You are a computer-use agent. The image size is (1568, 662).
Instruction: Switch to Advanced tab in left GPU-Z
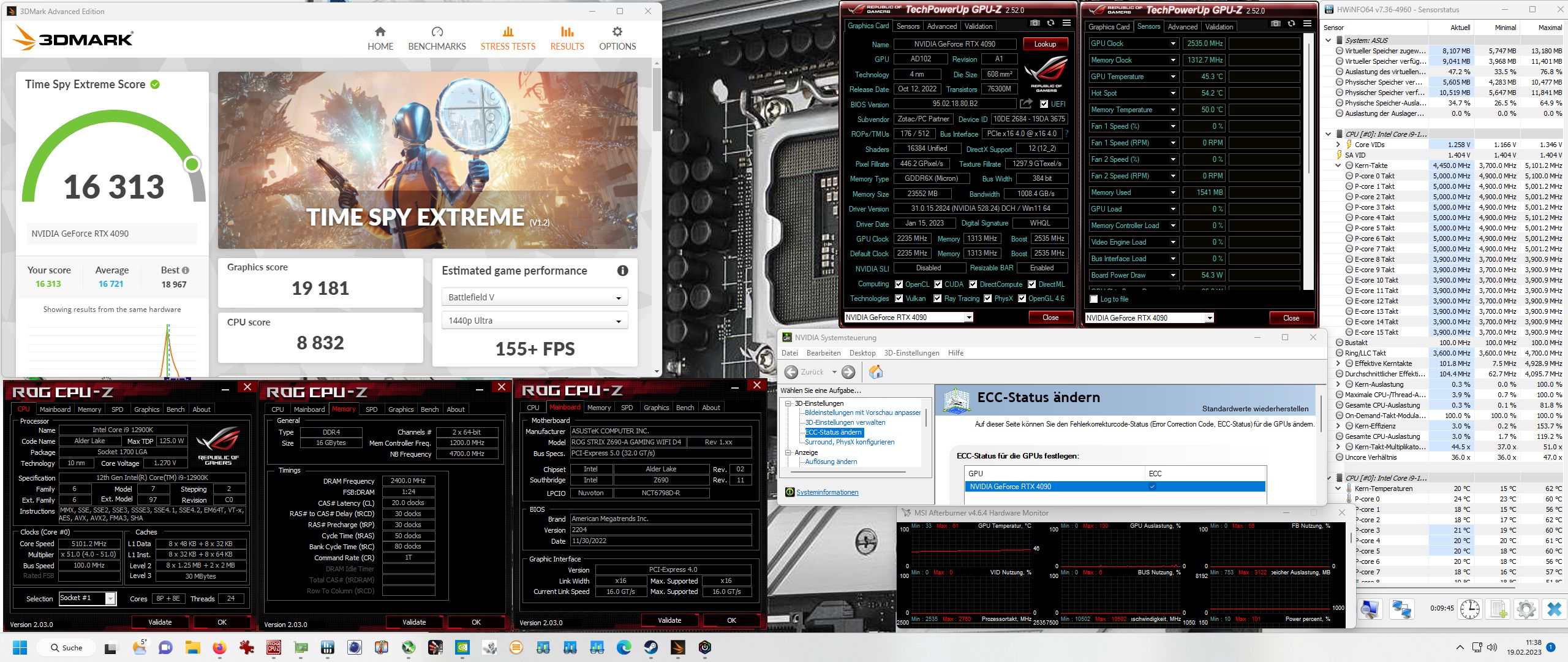941,26
